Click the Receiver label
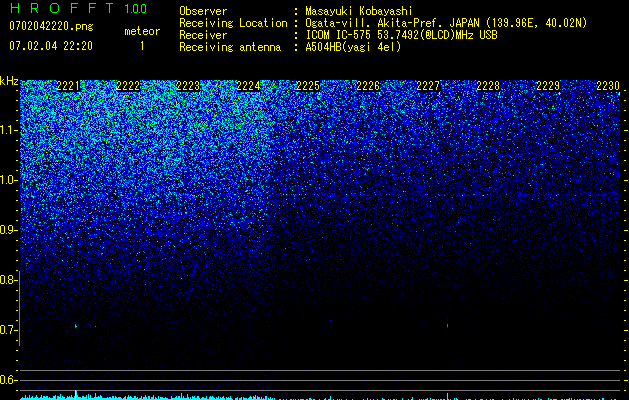Screen dimensions: 629x400 click(x=203, y=35)
